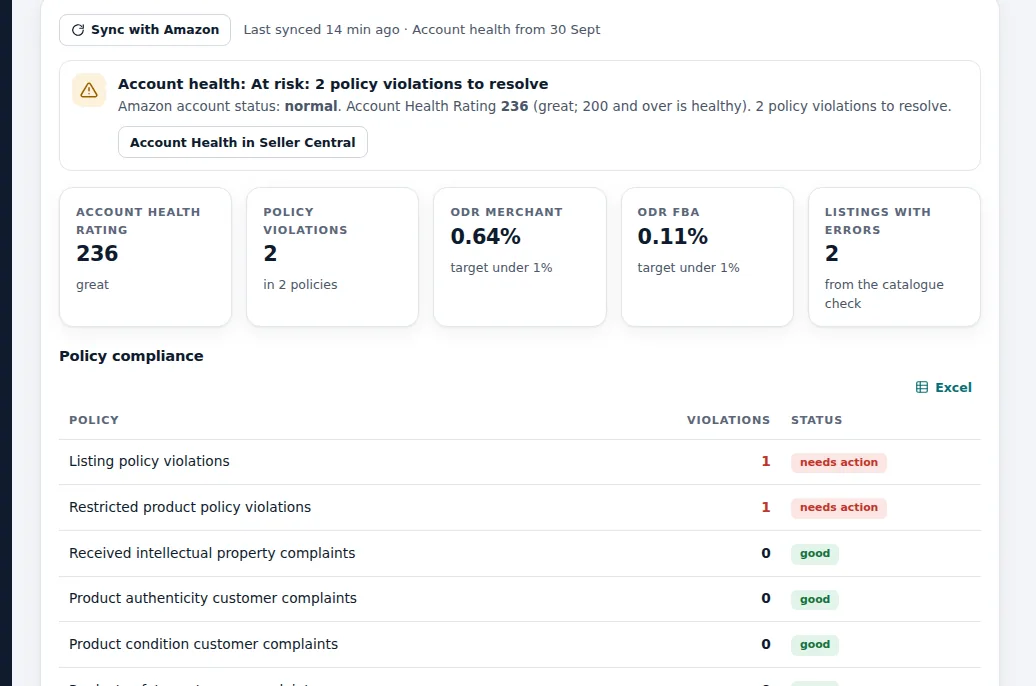Click Received intellectual property complaints label
This screenshot has width=1036, height=686.
tap(212, 553)
